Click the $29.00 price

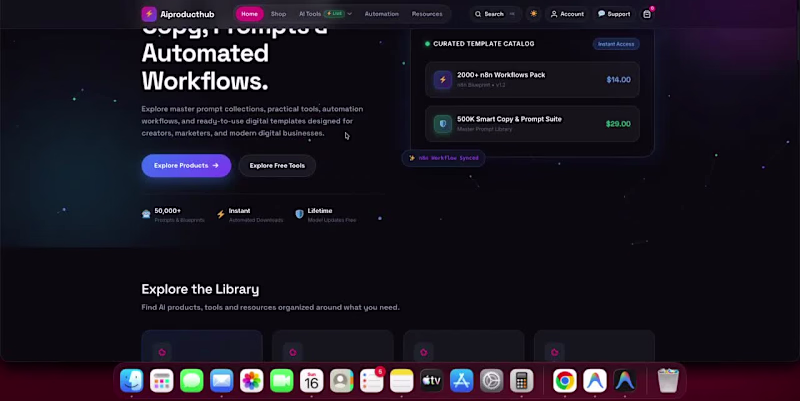(618, 123)
